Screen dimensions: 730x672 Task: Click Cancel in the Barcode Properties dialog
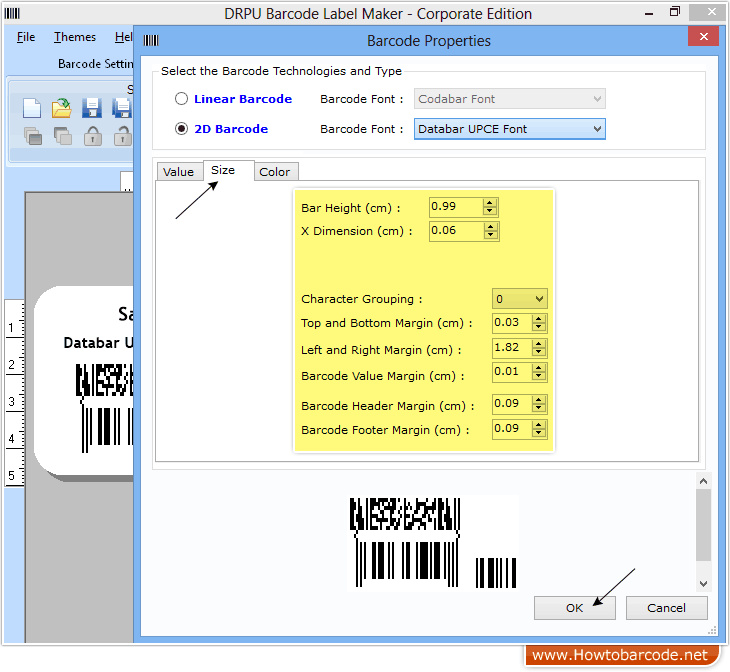coord(666,608)
